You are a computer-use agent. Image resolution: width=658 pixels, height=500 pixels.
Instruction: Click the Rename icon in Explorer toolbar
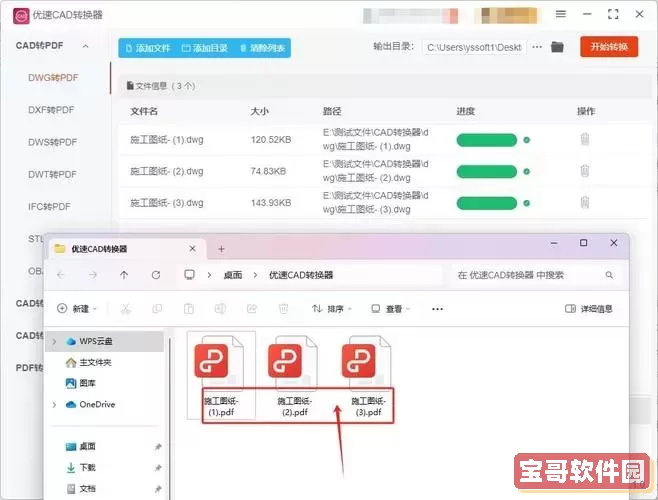click(x=220, y=309)
